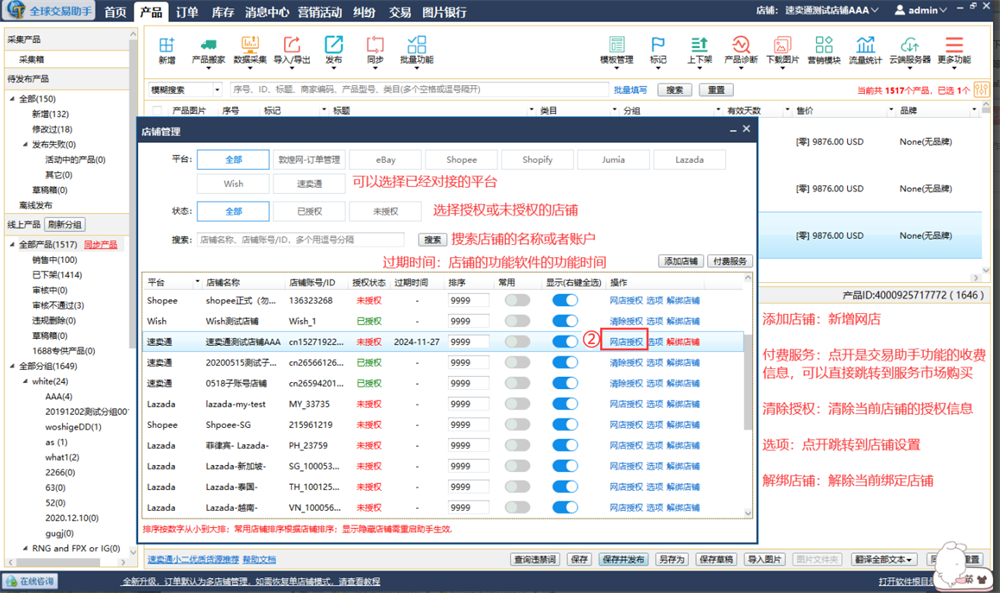
Task: Click the admin user icon
Action: point(900,10)
